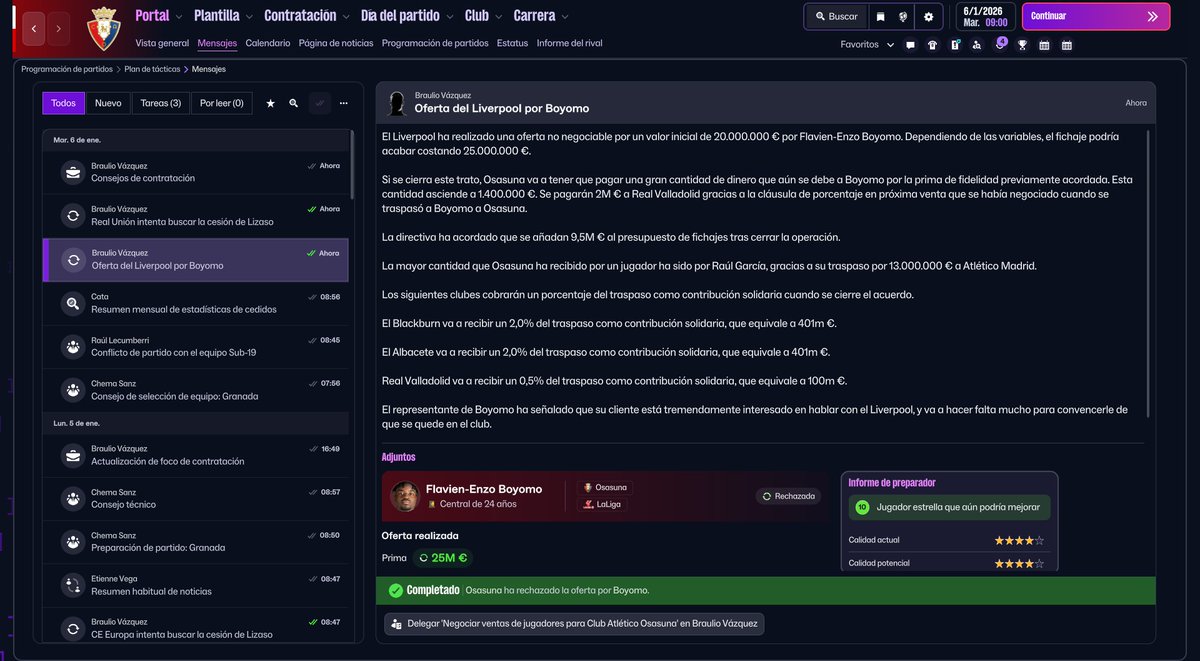The width and height of the screenshot is (1200, 661).
Task: Click Programación de partidos breadcrumb
Action: pos(67,69)
